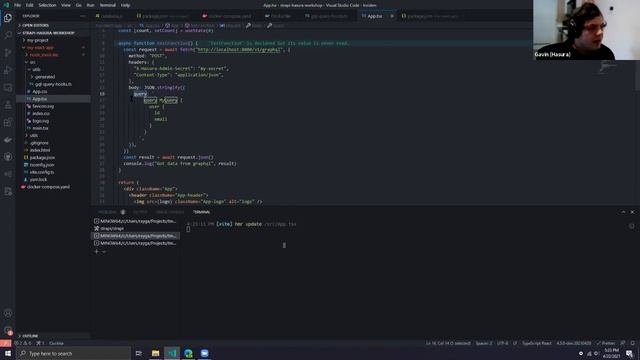
Task: Open Zoom from the taskbar
Action: point(204,353)
